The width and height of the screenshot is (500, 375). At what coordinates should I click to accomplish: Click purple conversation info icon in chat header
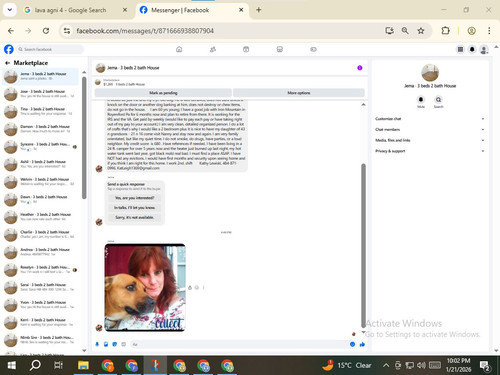pos(360,68)
